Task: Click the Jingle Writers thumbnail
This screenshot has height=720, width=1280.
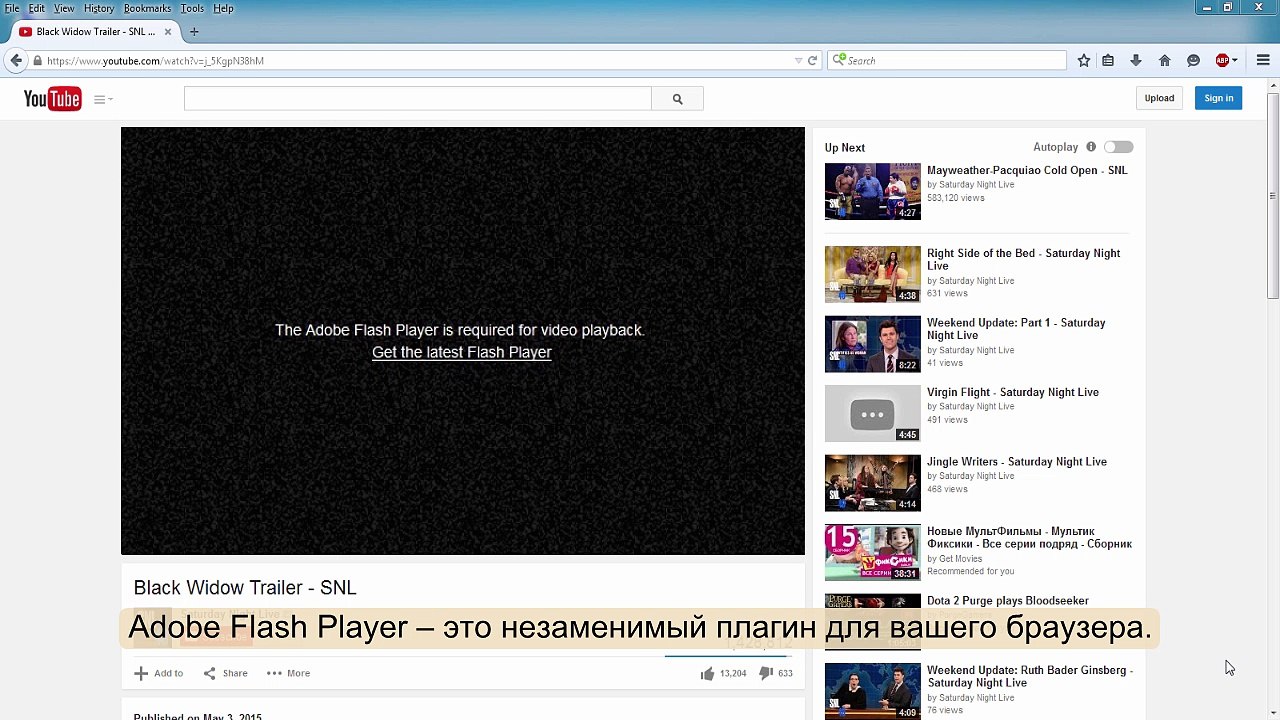Action: [x=872, y=483]
